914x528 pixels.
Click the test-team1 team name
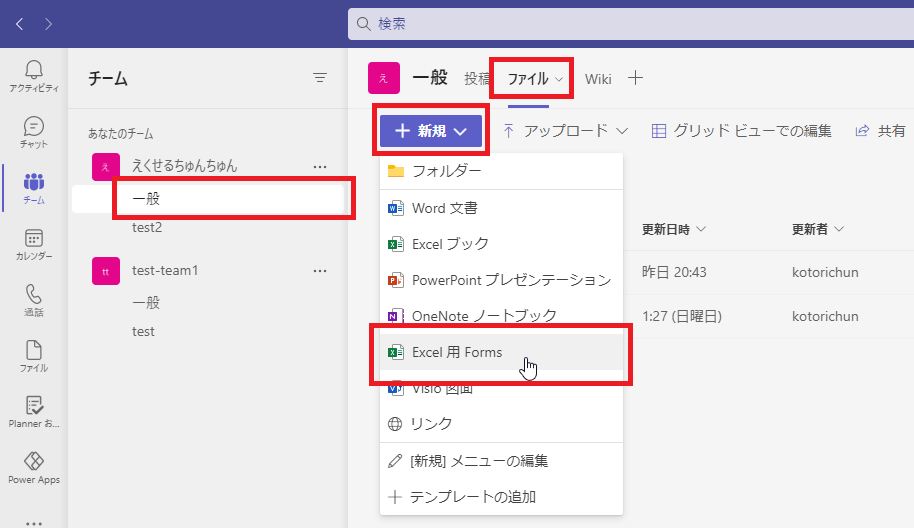(x=165, y=270)
